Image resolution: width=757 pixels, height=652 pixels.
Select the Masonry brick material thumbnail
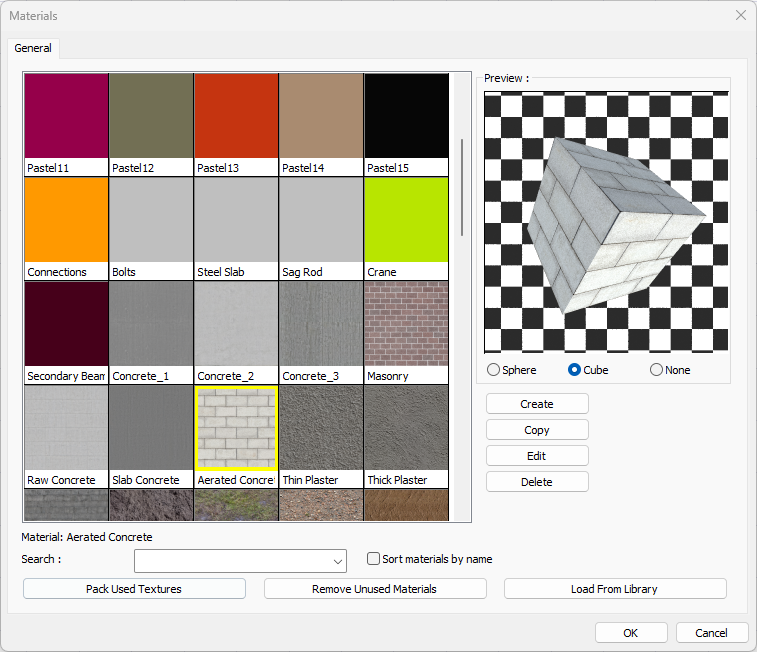click(406, 325)
